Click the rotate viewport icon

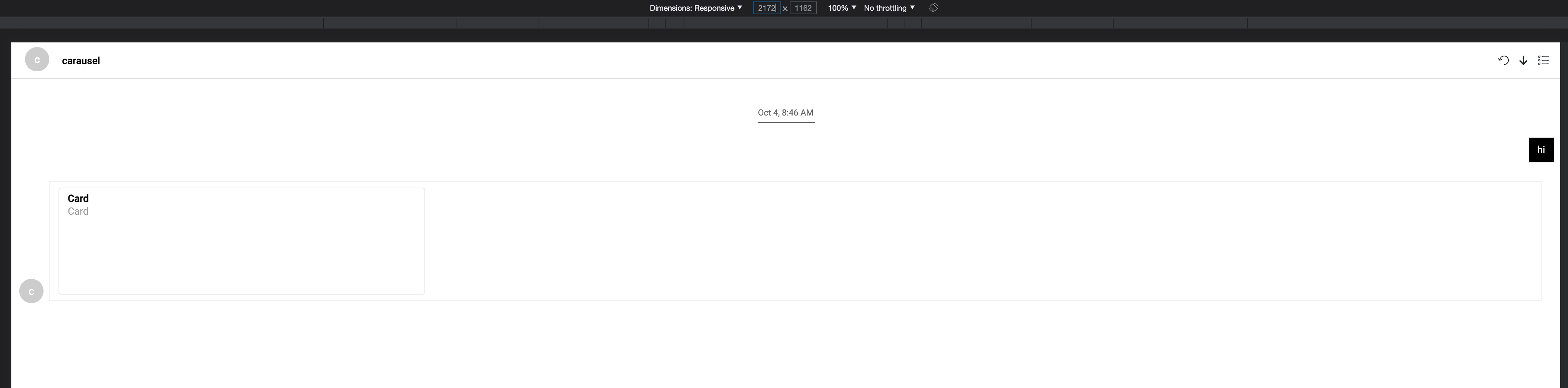point(933,7)
